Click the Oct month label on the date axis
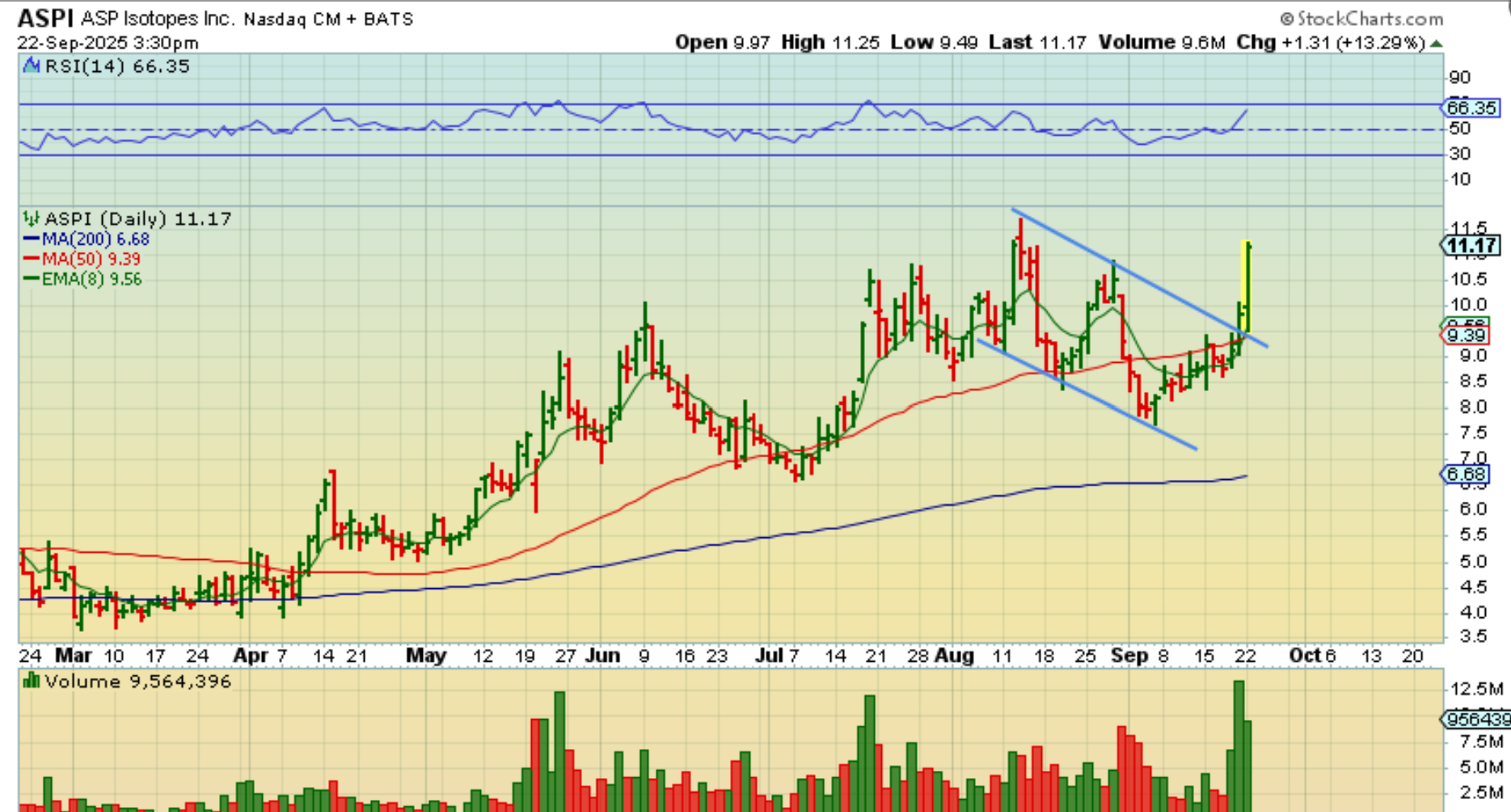Screen dimensions: 1511x812 pyautogui.click(x=1305, y=655)
